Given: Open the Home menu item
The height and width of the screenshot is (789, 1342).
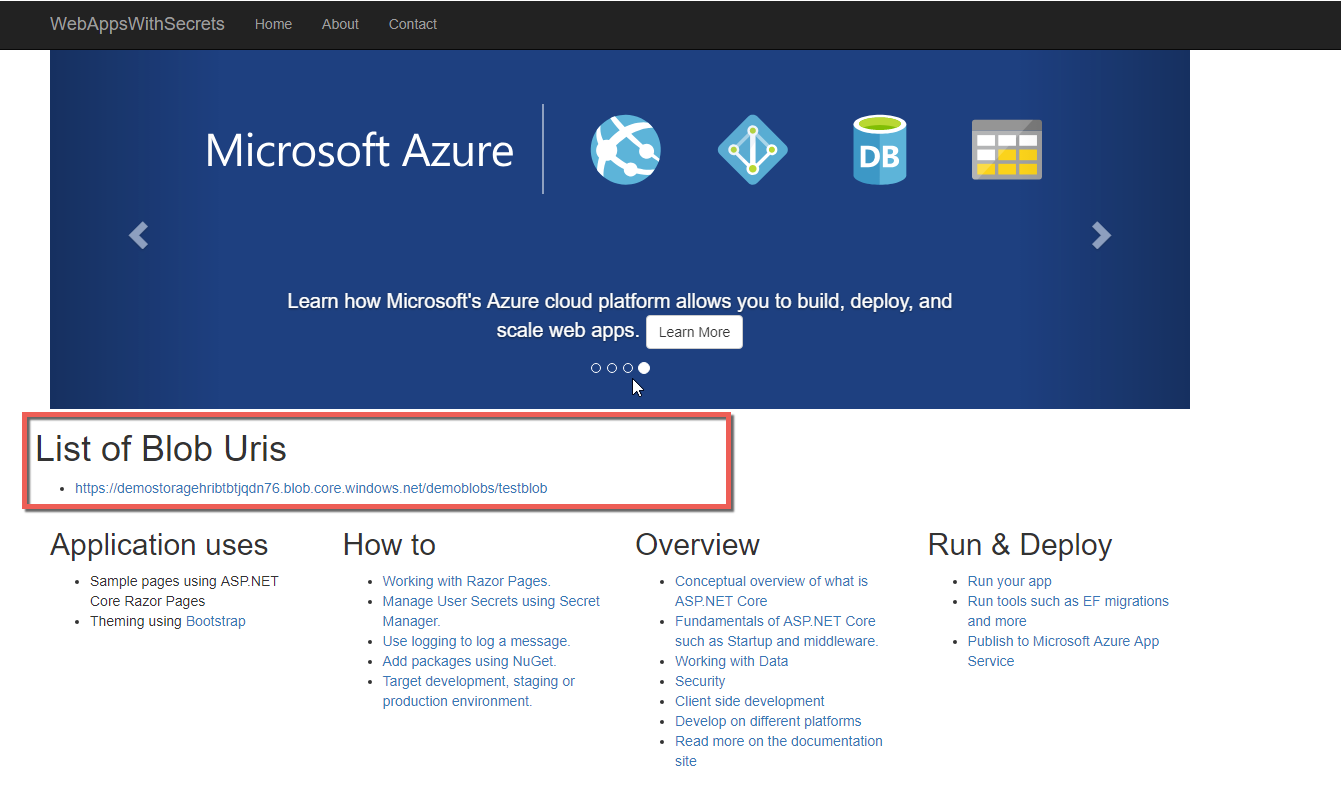Looking at the screenshot, I should pyautogui.click(x=273, y=24).
